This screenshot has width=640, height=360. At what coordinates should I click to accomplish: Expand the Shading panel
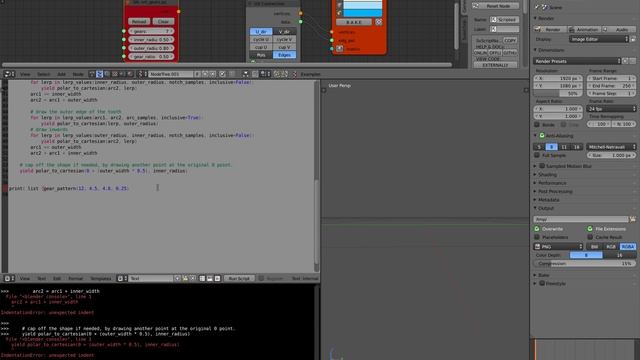pos(547,175)
